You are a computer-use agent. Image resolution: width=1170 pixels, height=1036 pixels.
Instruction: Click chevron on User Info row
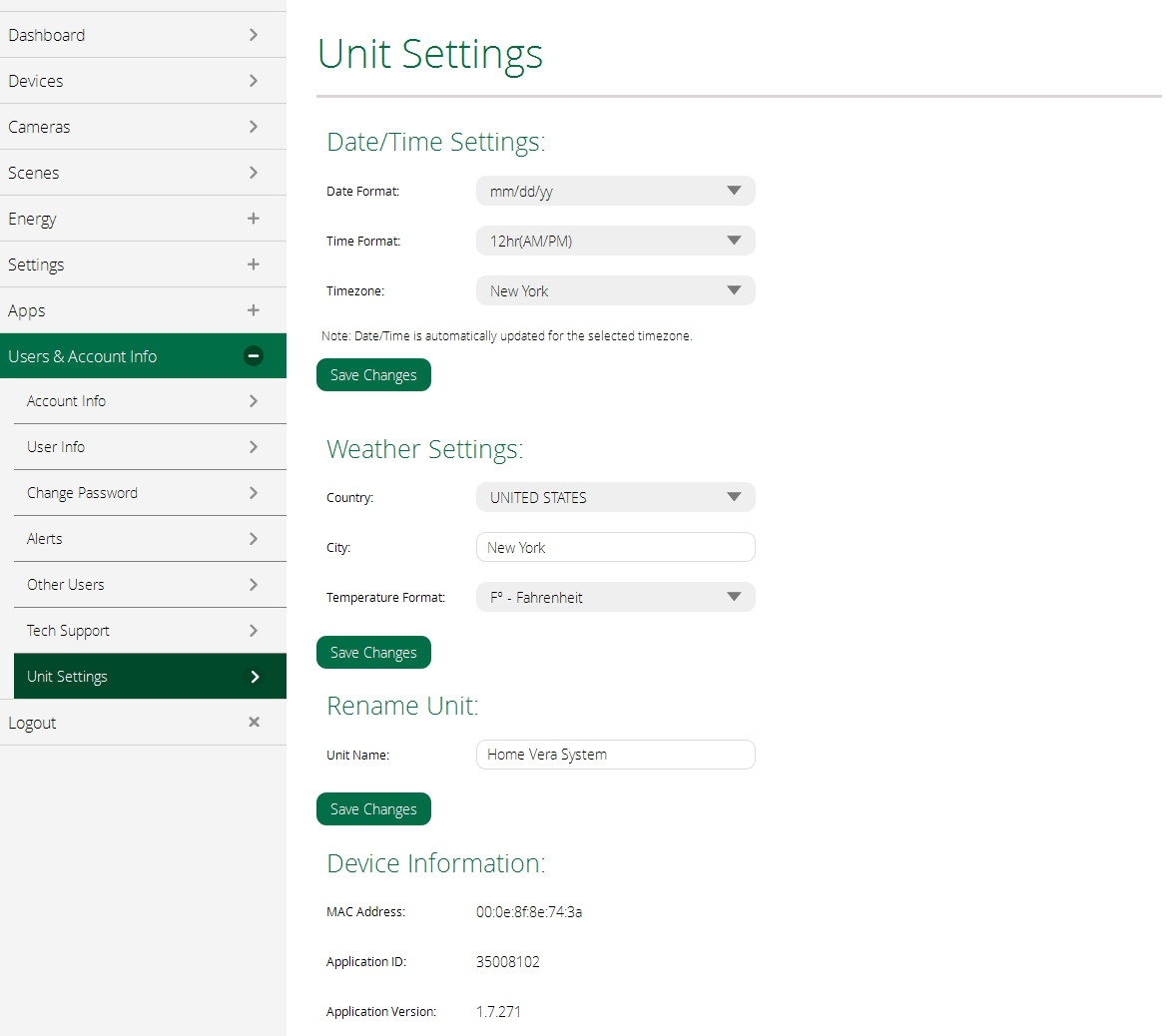pos(254,447)
